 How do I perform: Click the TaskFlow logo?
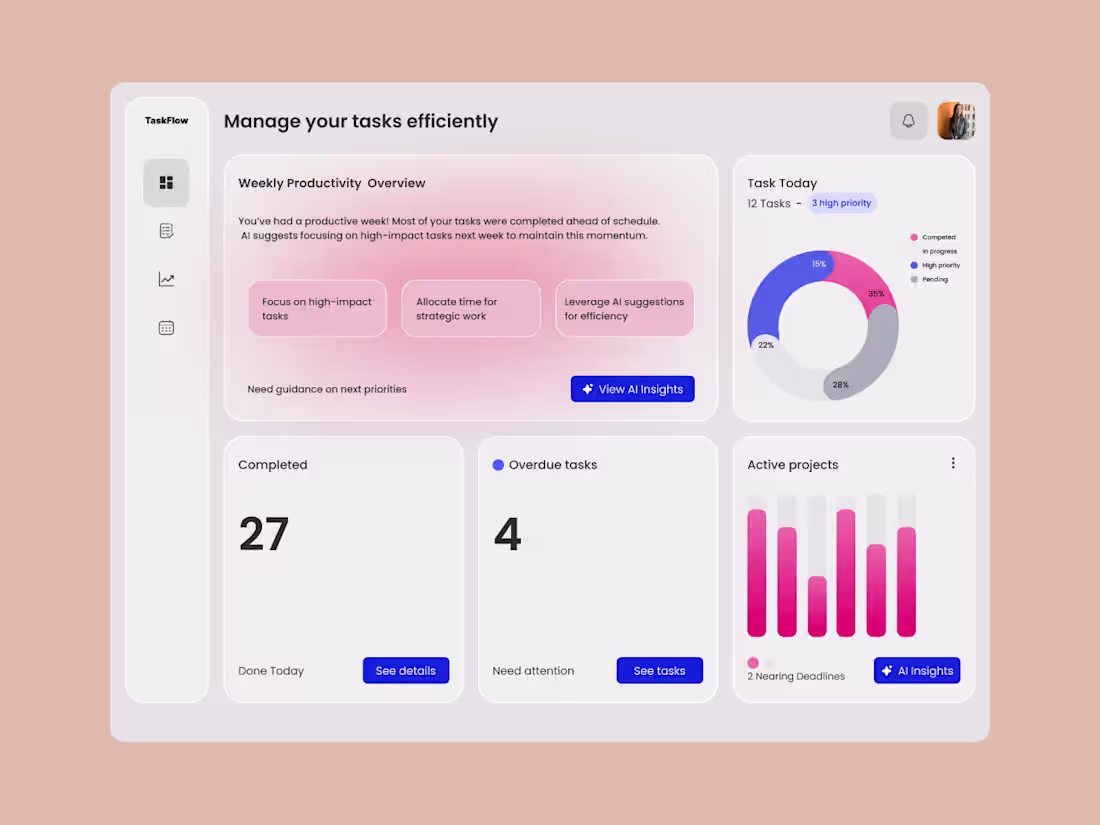tap(165, 120)
